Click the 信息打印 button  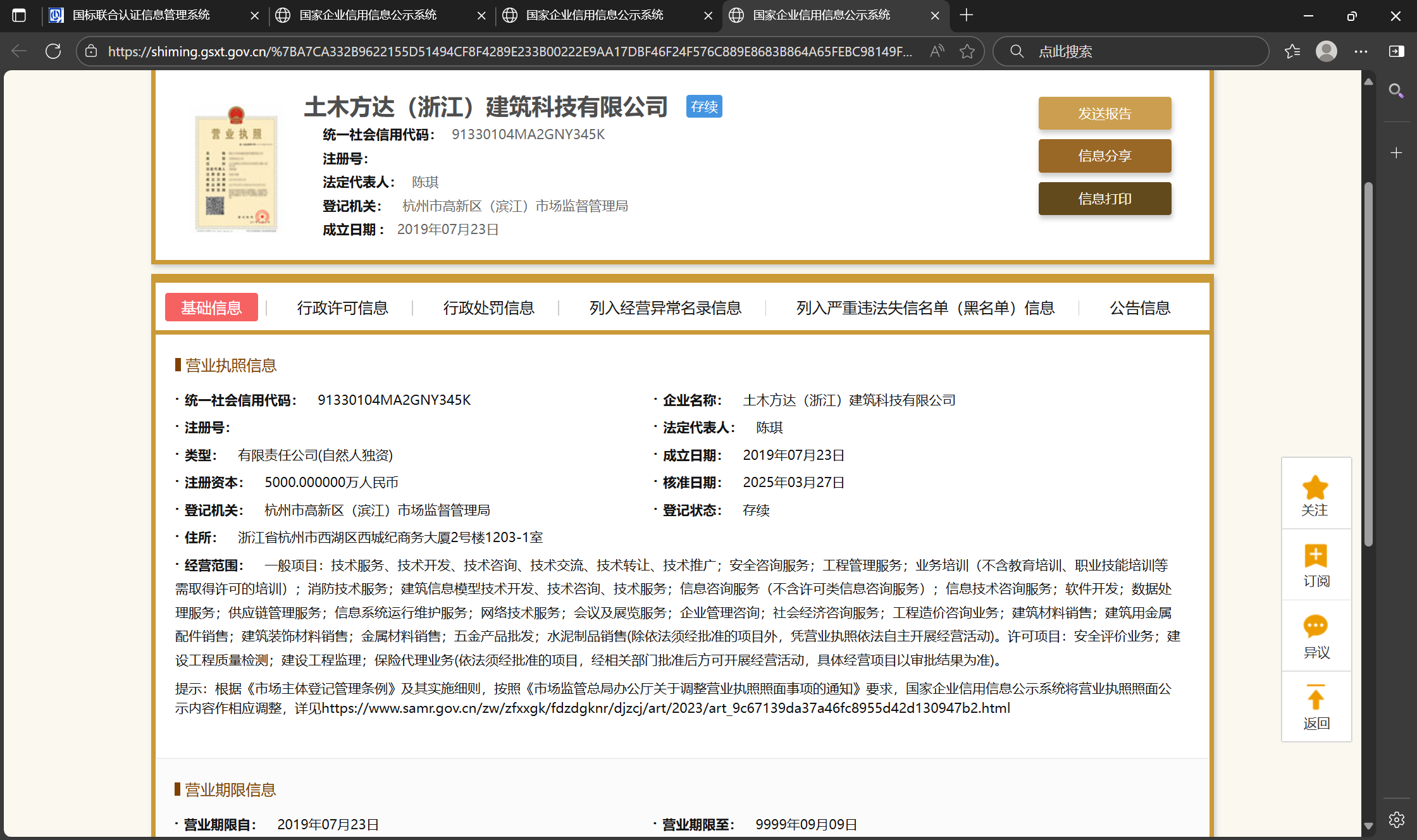[1105, 199]
